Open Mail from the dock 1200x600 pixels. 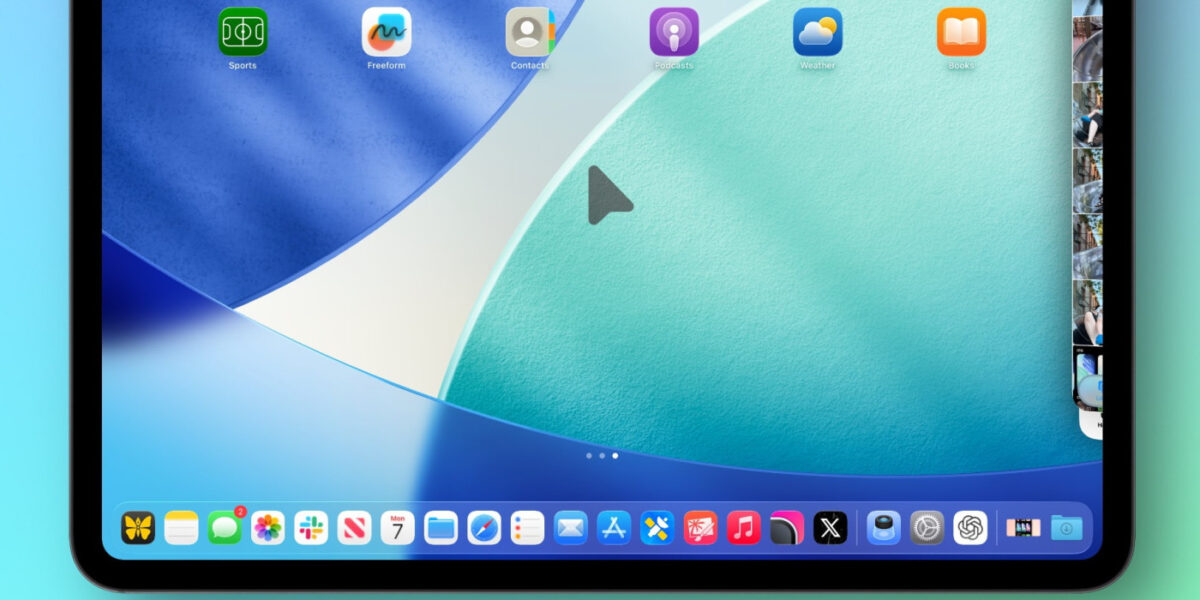[571, 527]
